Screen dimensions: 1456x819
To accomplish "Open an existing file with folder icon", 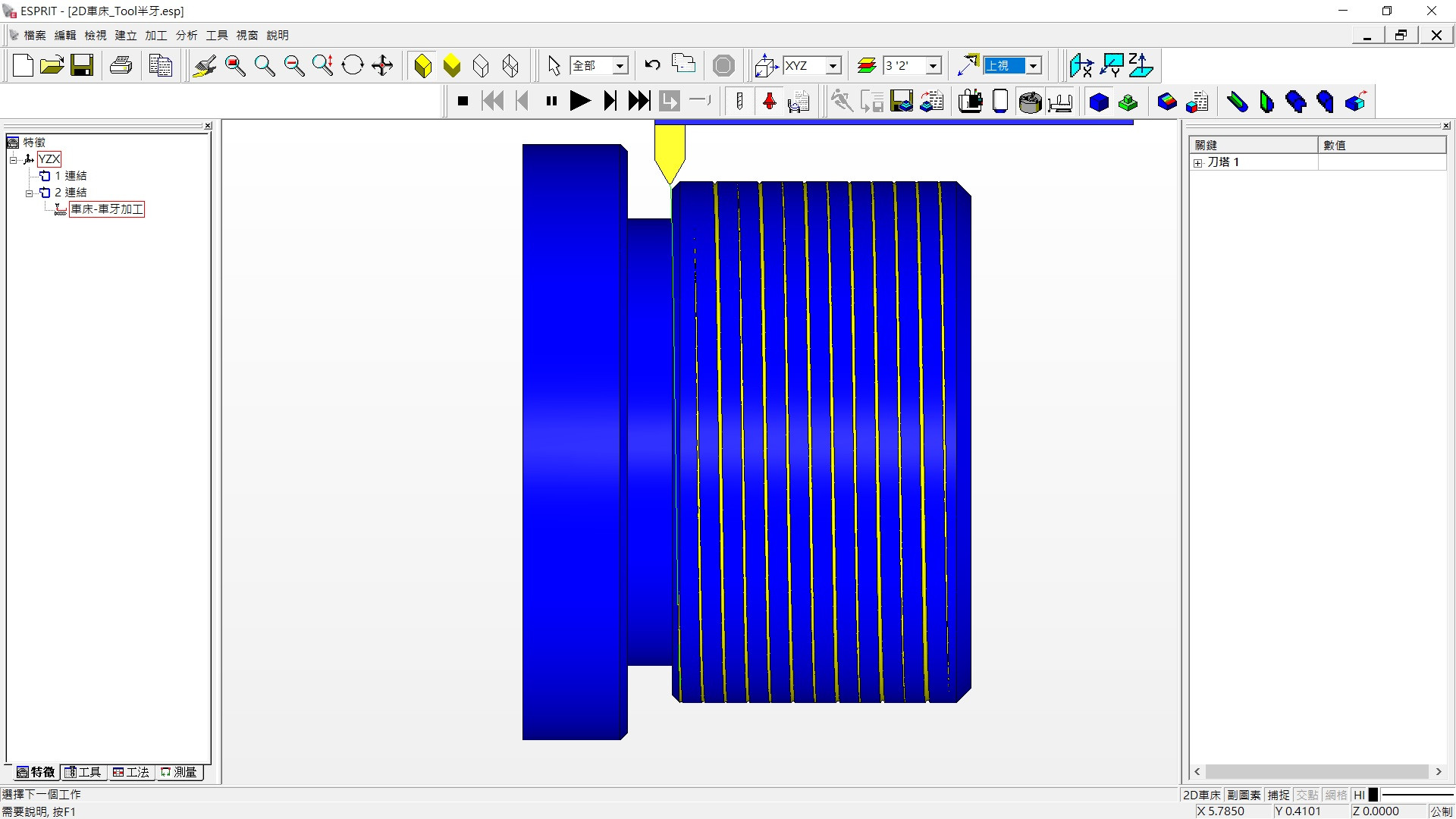I will pyautogui.click(x=52, y=66).
